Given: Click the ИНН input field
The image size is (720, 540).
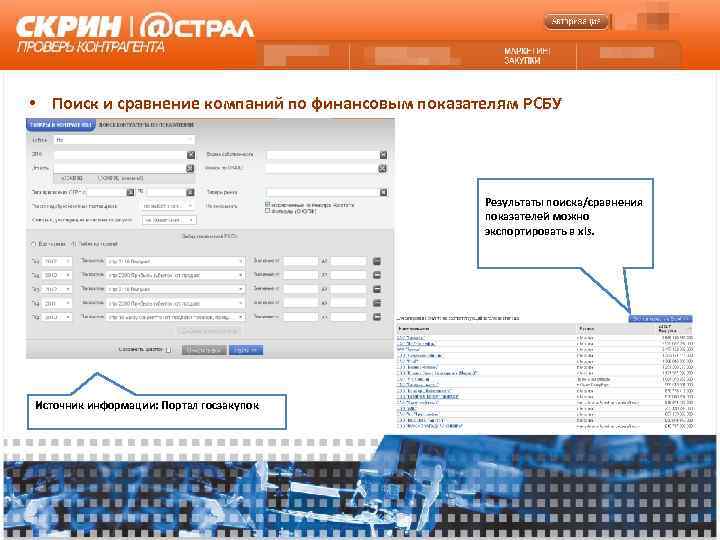Looking at the screenshot, I should pos(120,155).
